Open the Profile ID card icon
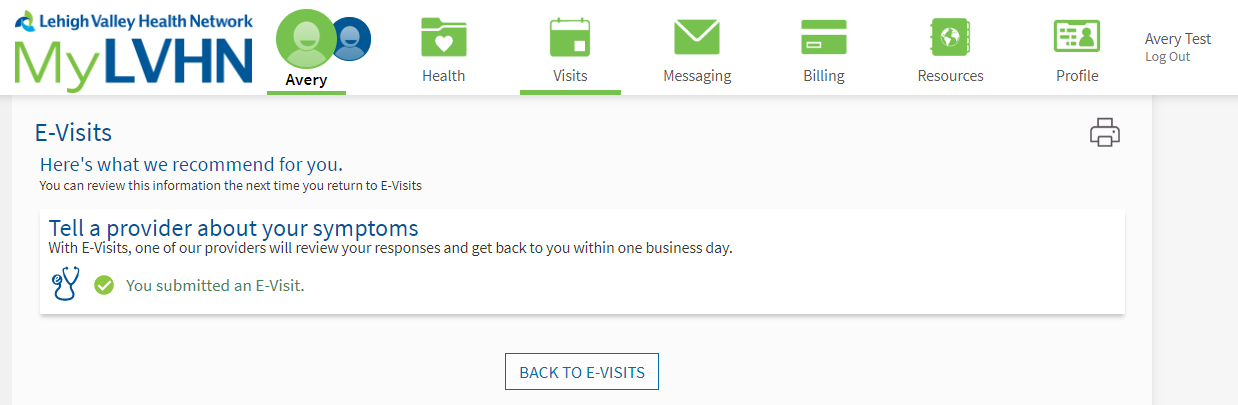The image size is (1238, 405). click(x=1077, y=38)
